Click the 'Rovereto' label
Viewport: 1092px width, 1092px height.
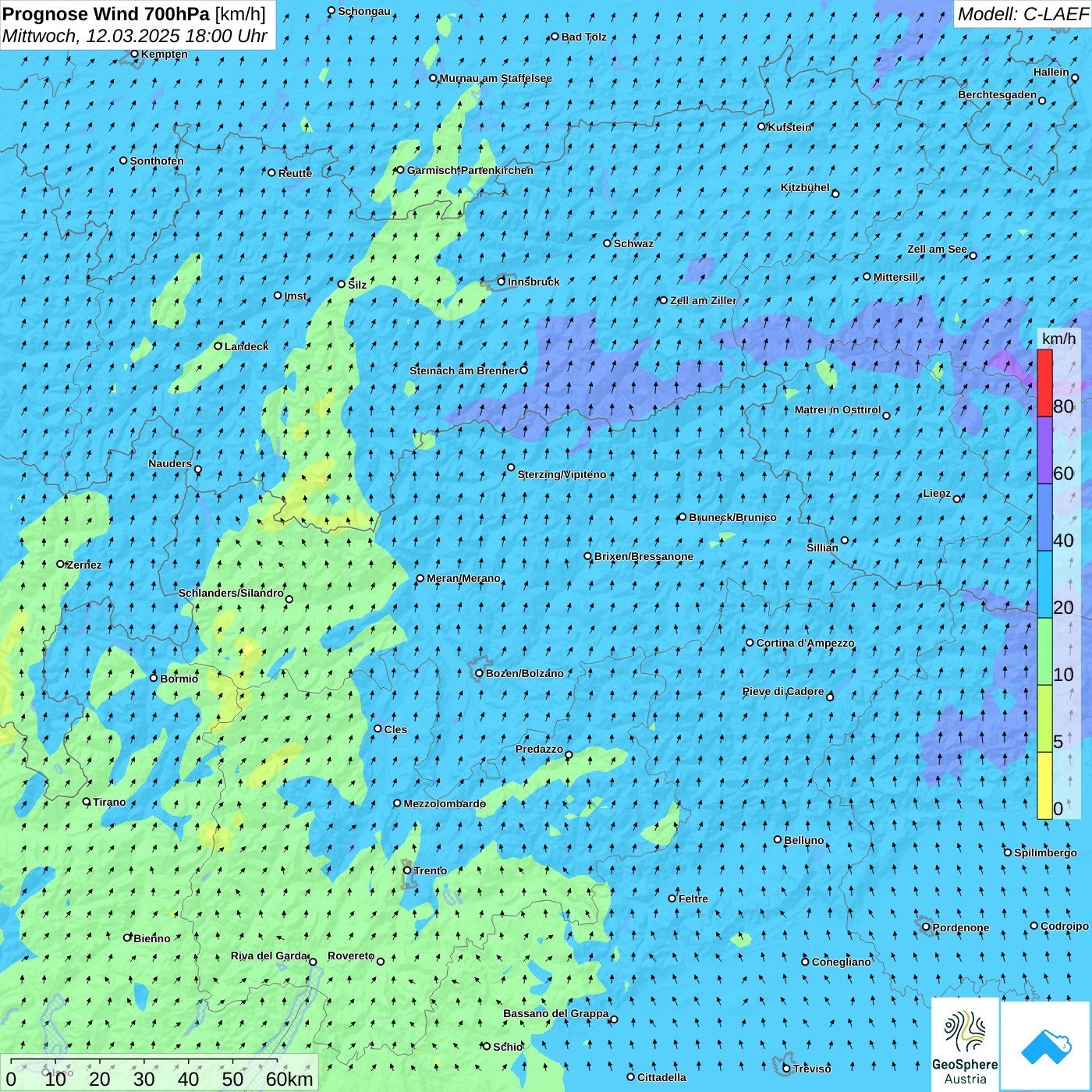coord(351,955)
